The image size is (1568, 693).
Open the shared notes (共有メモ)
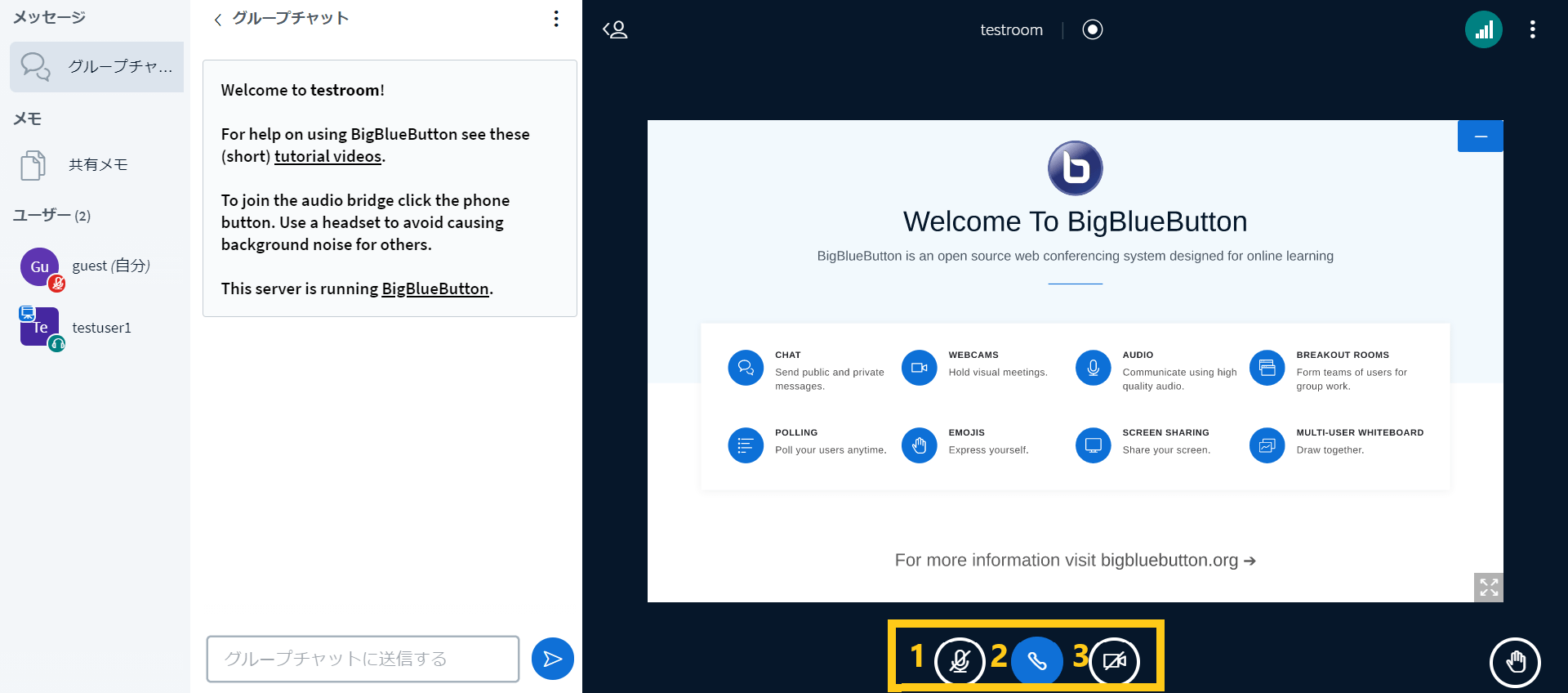click(x=96, y=164)
